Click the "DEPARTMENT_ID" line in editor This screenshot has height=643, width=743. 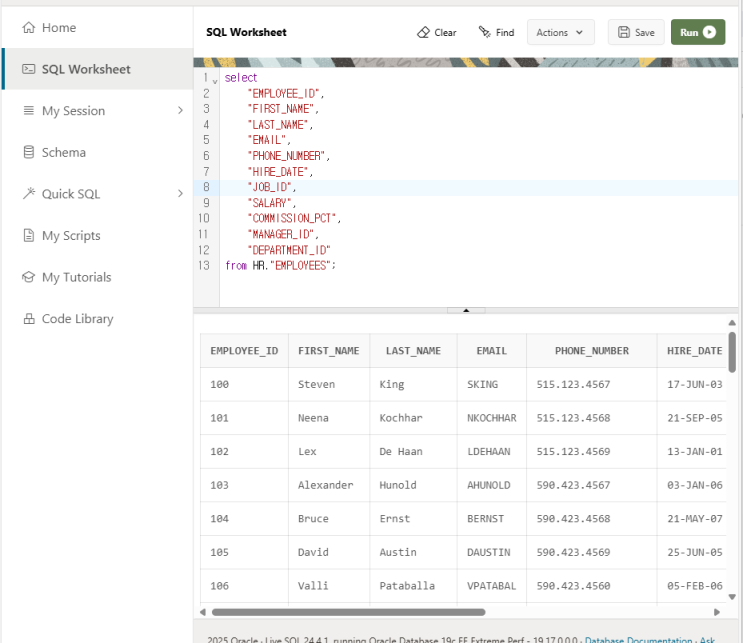coord(289,250)
